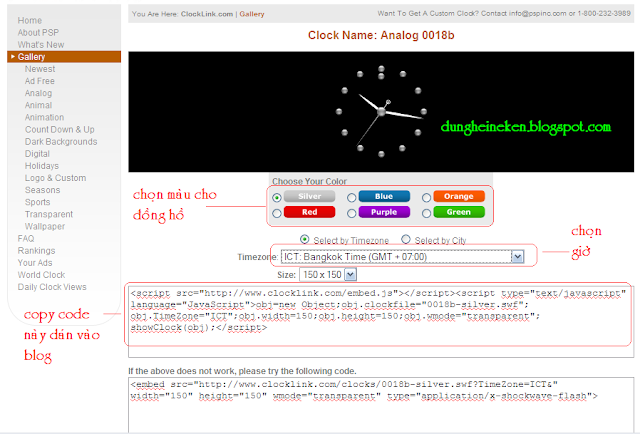
Task: Open the Holidays category
Action: (42, 166)
